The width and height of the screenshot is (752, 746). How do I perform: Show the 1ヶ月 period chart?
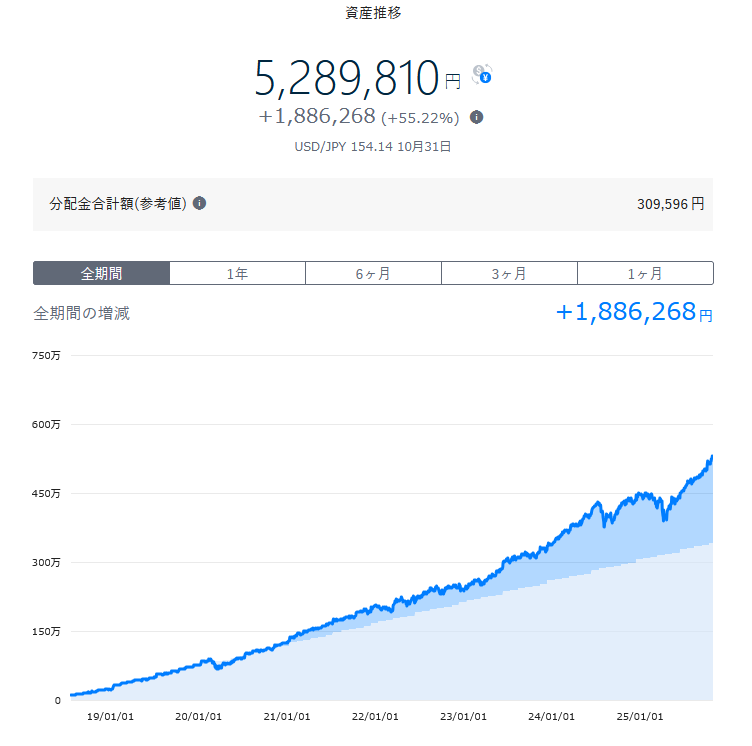point(645,273)
